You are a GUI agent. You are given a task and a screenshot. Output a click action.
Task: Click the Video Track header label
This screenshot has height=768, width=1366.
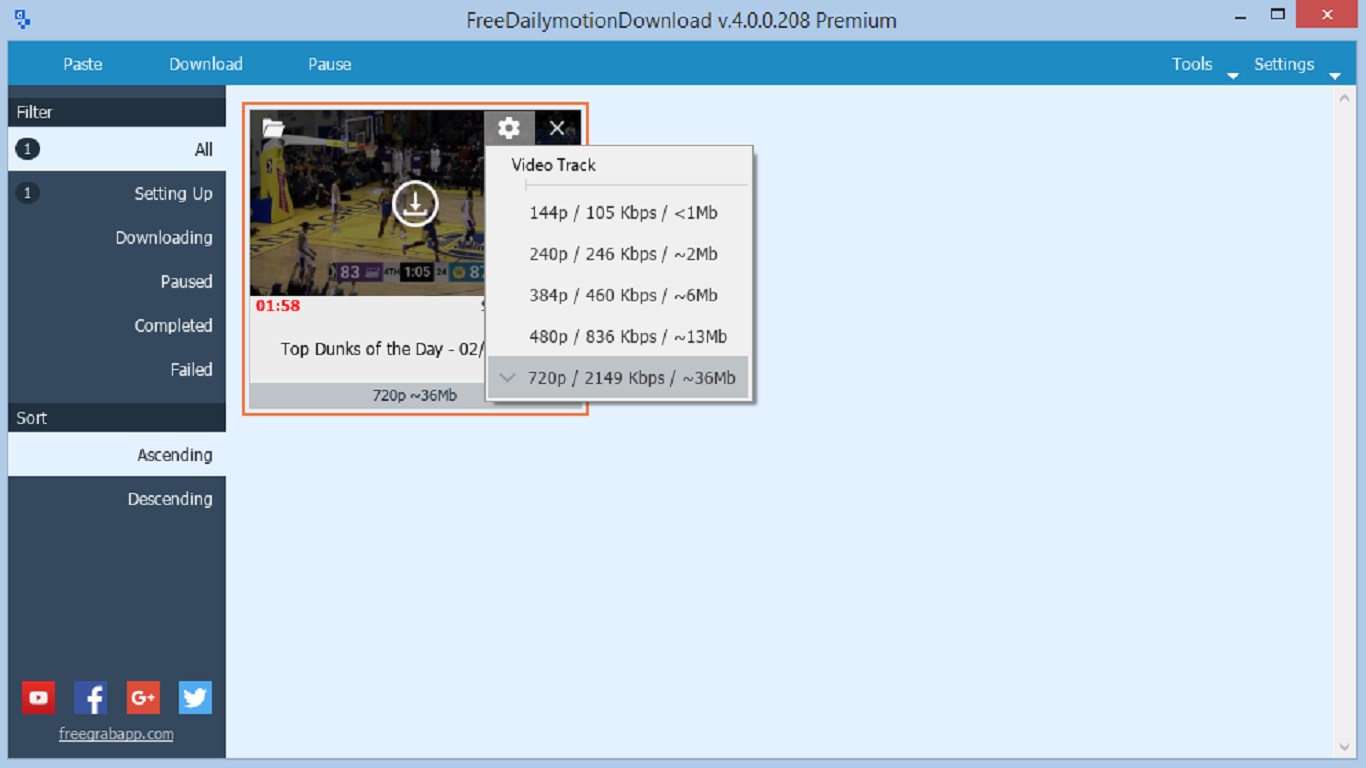coord(554,165)
